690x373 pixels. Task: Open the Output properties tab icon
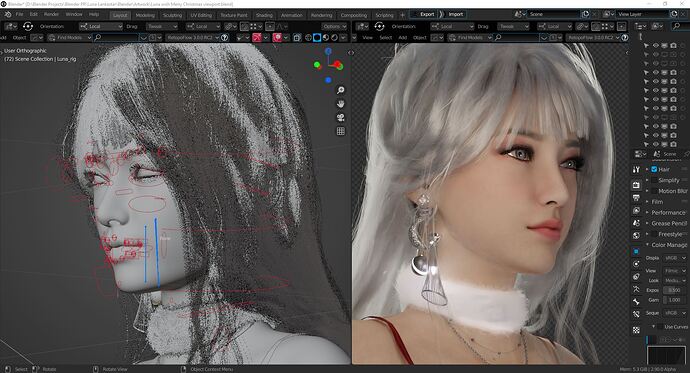[636, 198]
